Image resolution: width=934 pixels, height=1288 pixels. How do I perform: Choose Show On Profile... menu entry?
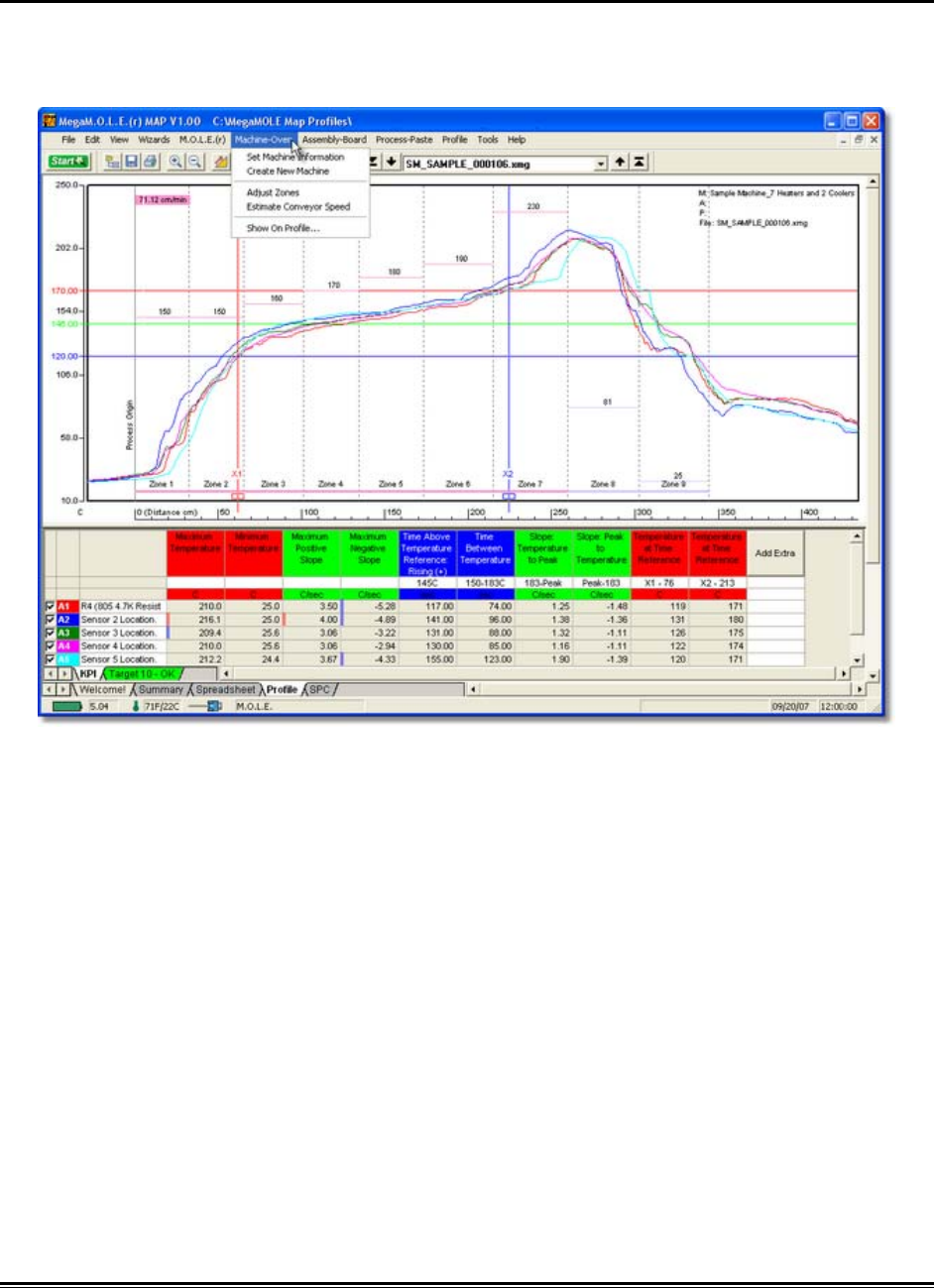283,228
